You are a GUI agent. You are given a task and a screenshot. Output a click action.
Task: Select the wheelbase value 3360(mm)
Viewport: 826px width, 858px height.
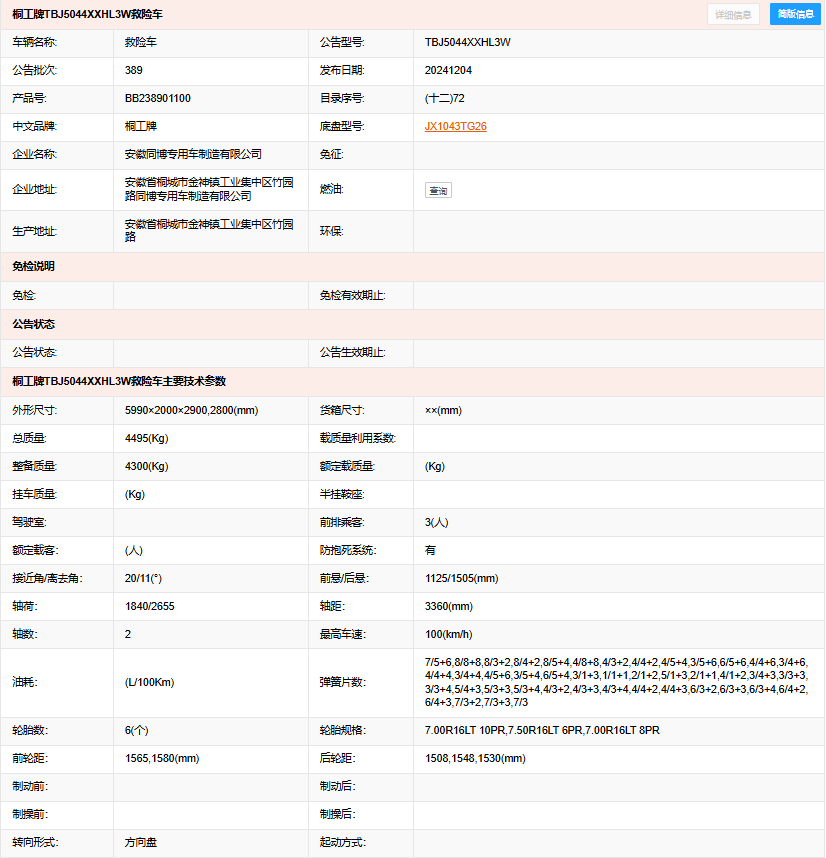tap(449, 607)
